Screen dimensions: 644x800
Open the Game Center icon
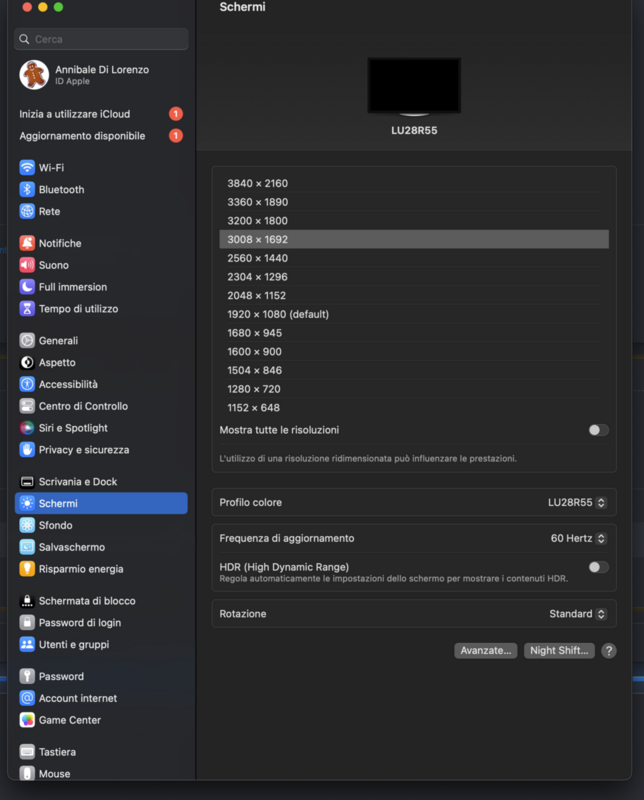[27, 720]
